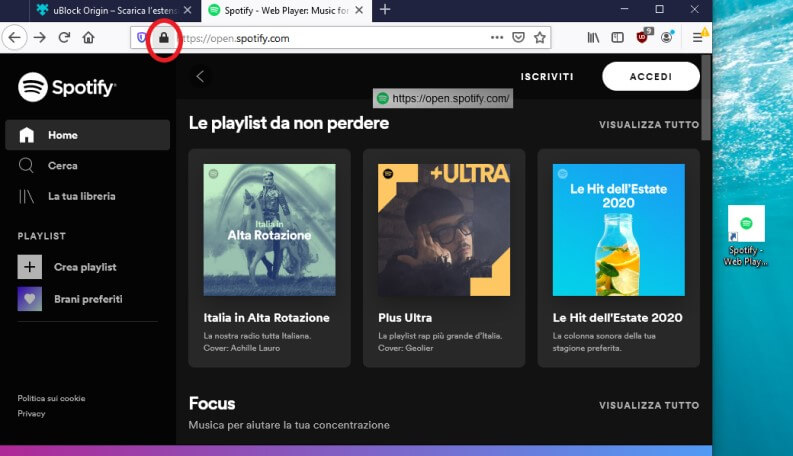This screenshot has width=793, height=456.
Task: Open a new tab with the plus button
Action: coord(385,10)
